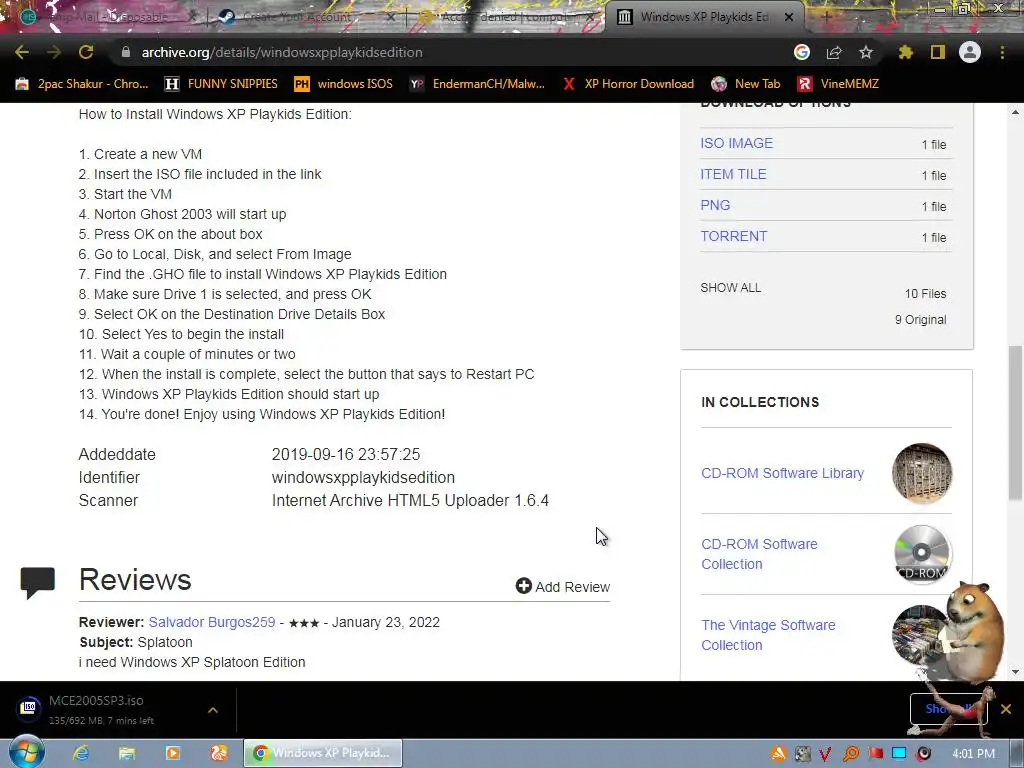The image size is (1024, 768).
Task: Open CD-ROM Software Collection link
Action: click(760, 554)
